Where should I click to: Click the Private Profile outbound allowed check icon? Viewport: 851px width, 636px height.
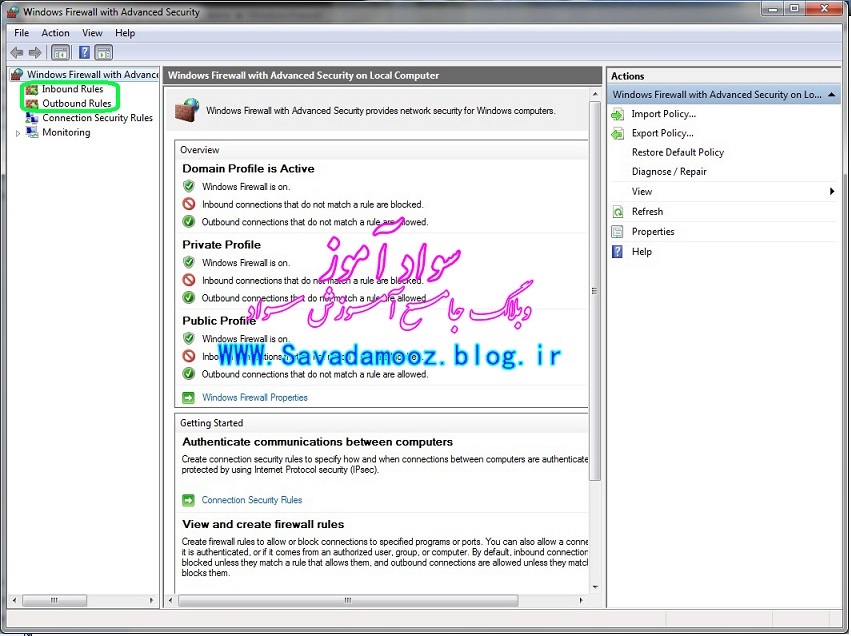tap(188, 298)
